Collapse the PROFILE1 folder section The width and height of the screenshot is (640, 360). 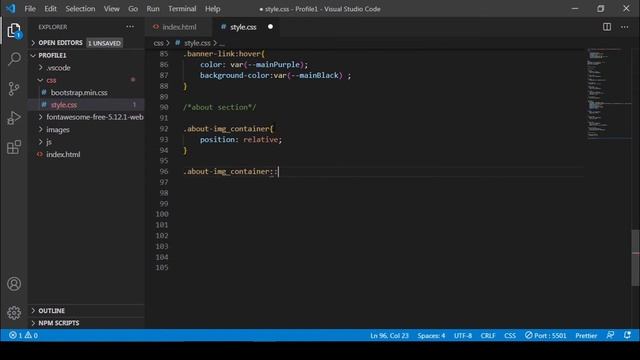pos(52,55)
